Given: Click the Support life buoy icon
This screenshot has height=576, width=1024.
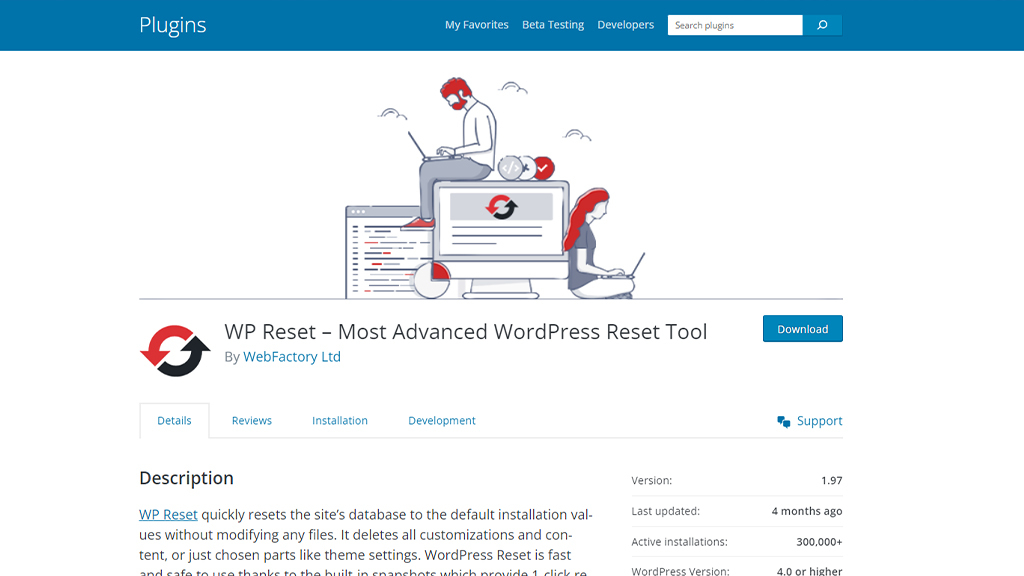Looking at the screenshot, I should coord(784,421).
